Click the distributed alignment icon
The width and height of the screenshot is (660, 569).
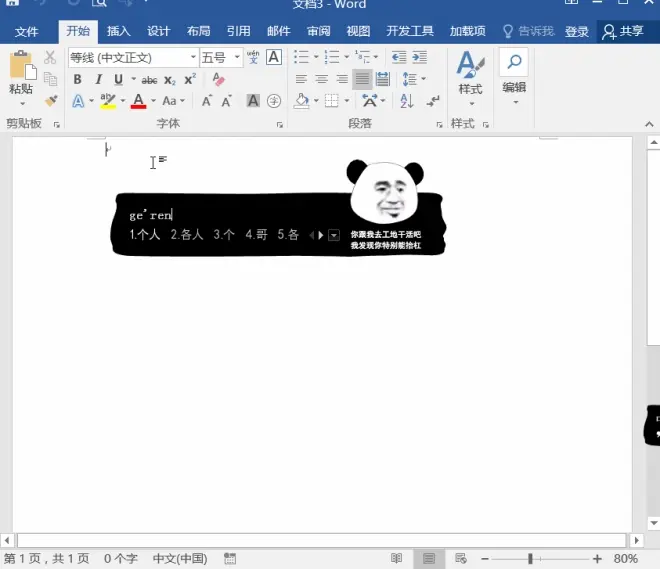pos(383,79)
